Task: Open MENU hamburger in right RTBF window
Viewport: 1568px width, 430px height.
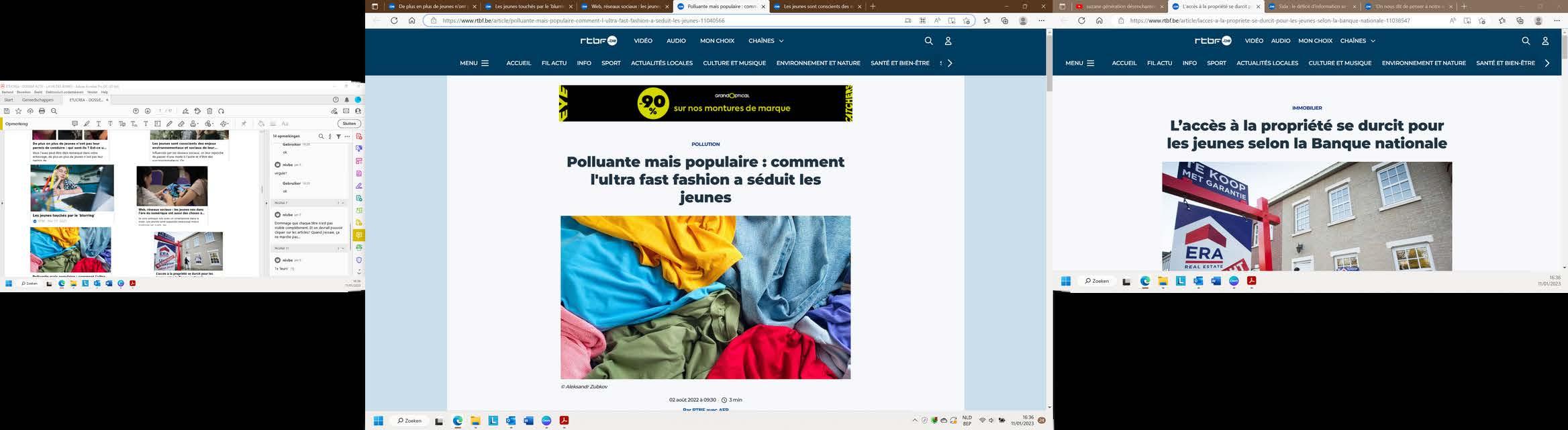Action: [x=1080, y=63]
